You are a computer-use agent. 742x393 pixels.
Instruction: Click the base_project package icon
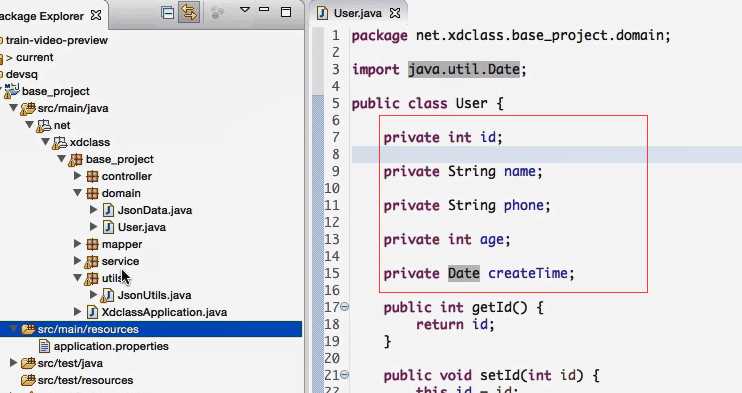coord(76,160)
